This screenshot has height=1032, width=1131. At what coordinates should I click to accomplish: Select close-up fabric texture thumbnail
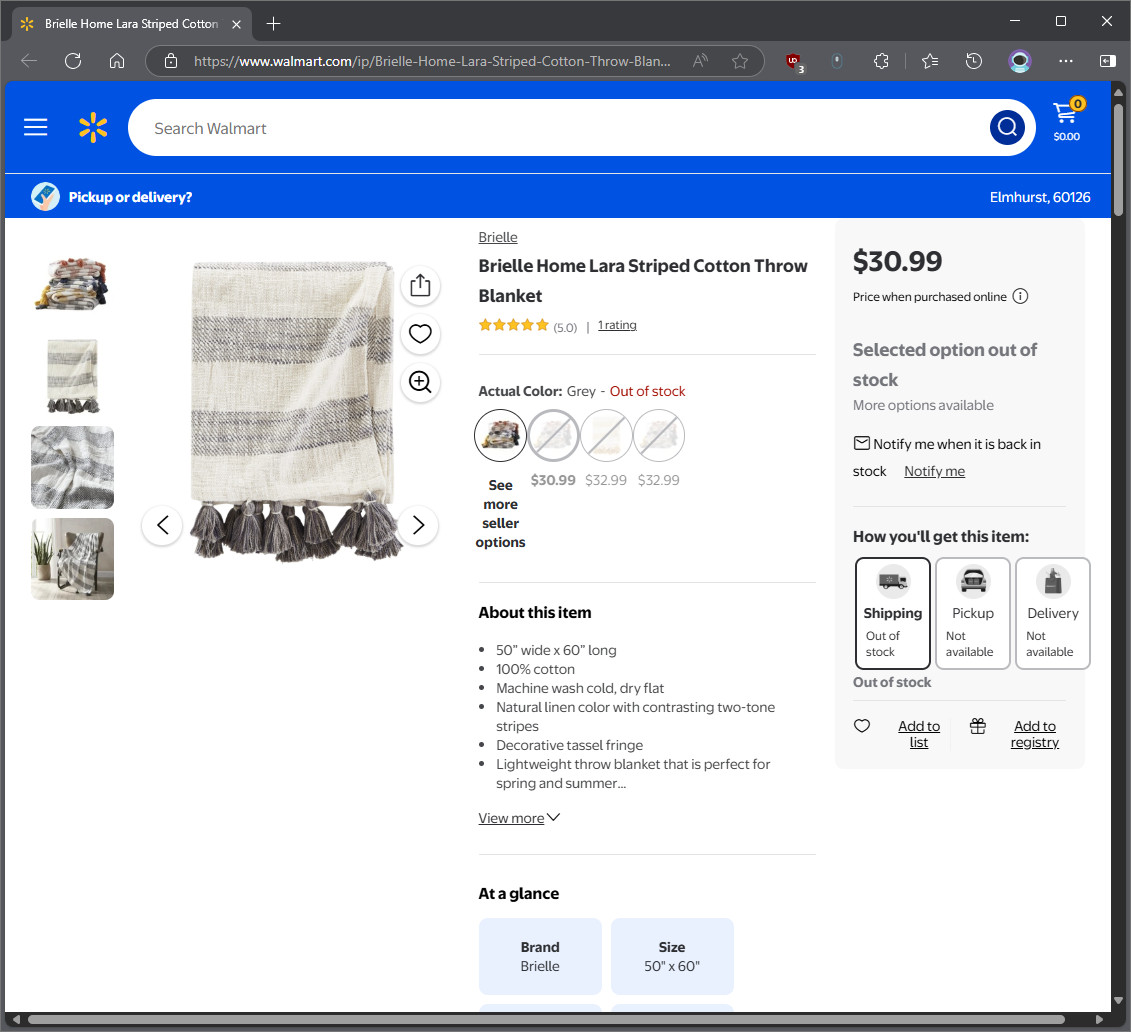pos(72,467)
